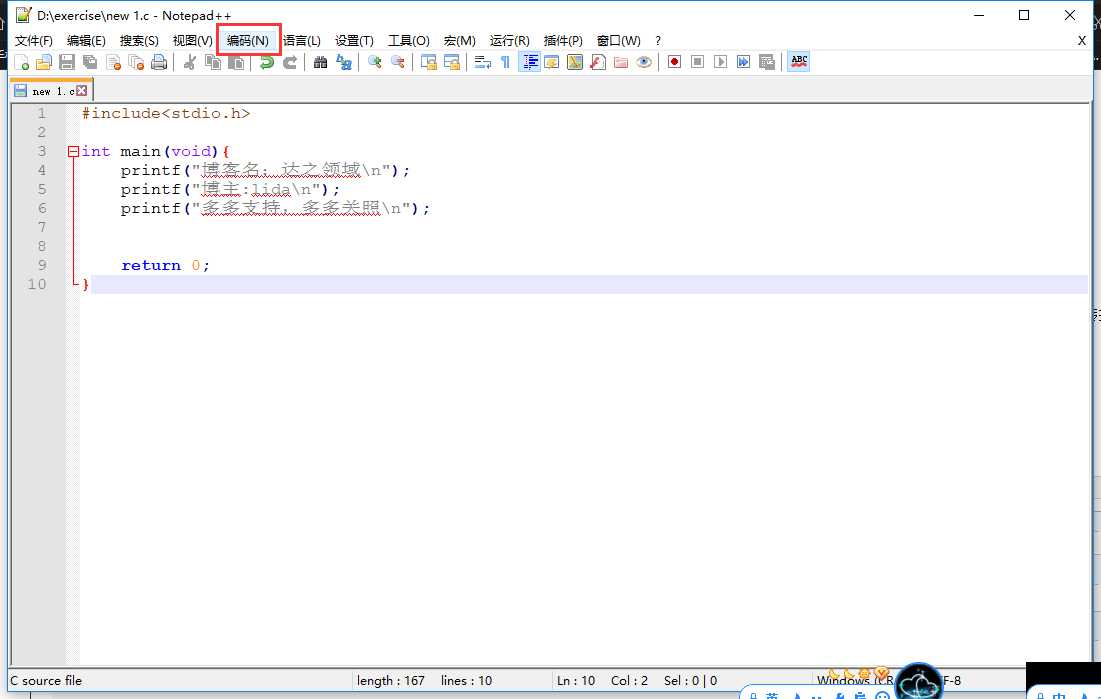Click the printf line containing lida
Image resolution: width=1101 pixels, height=699 pixels.
(x=230, y=189)
